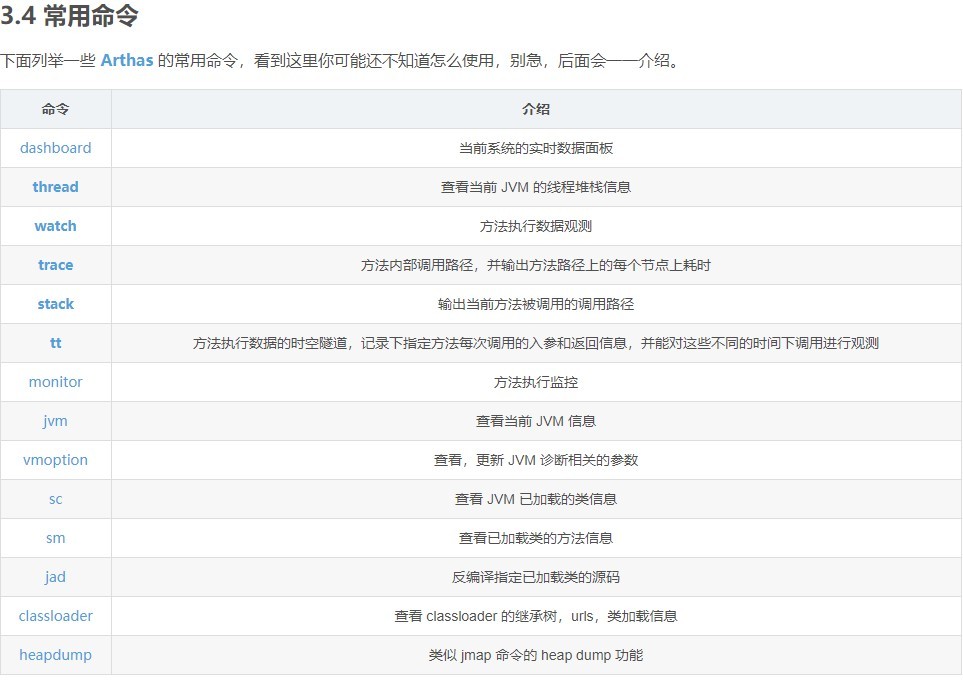The width and height of the screenshot is (963, 685).
Task: Click the 方法执行监控 description cell
Action: point(535,382)
